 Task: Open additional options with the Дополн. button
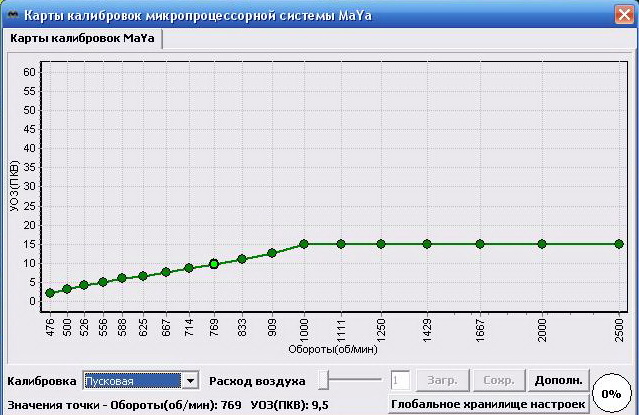coord(558,380)
